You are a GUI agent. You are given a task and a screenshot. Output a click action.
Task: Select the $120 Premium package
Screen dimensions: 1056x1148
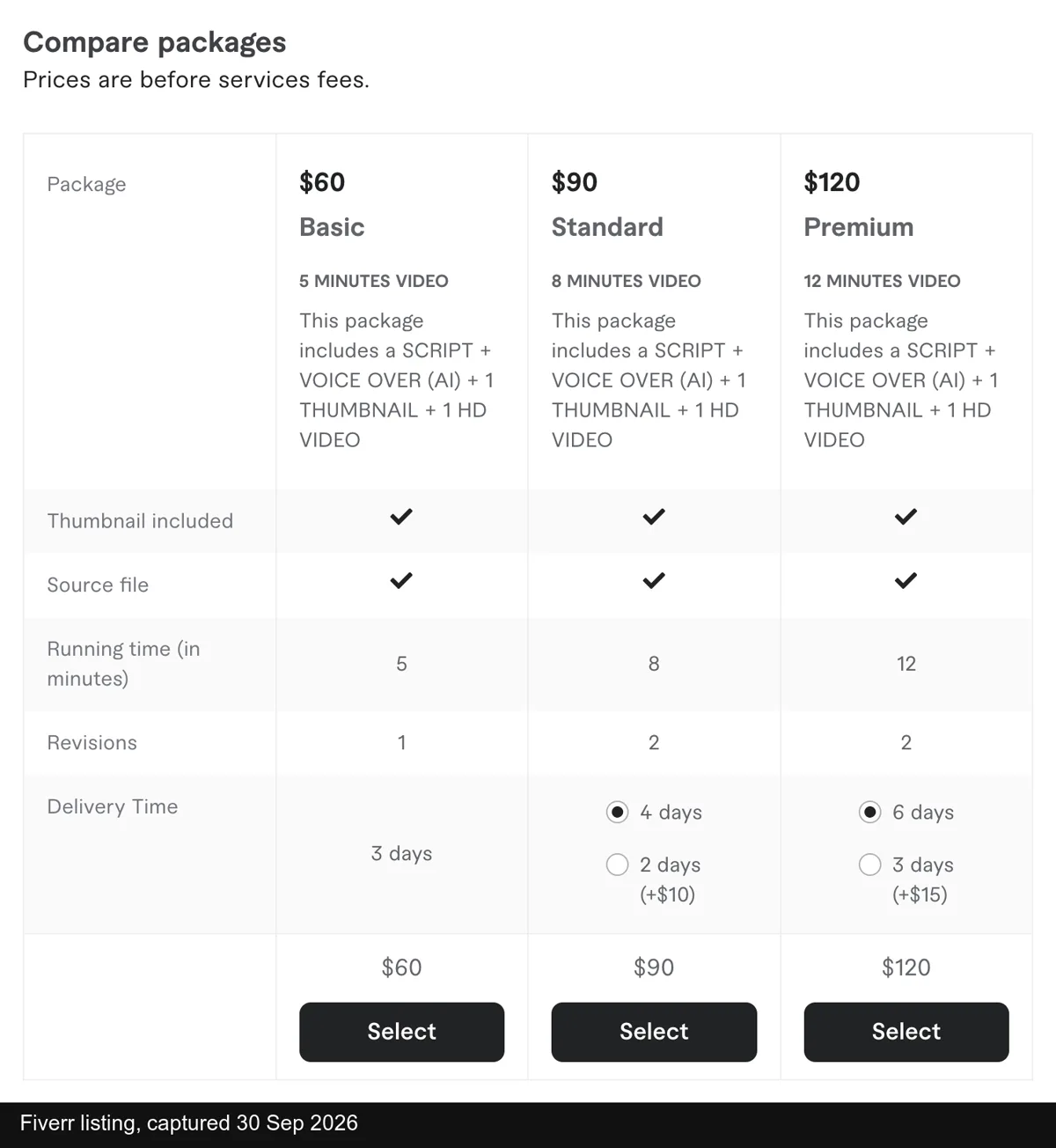coord(906,1032)
